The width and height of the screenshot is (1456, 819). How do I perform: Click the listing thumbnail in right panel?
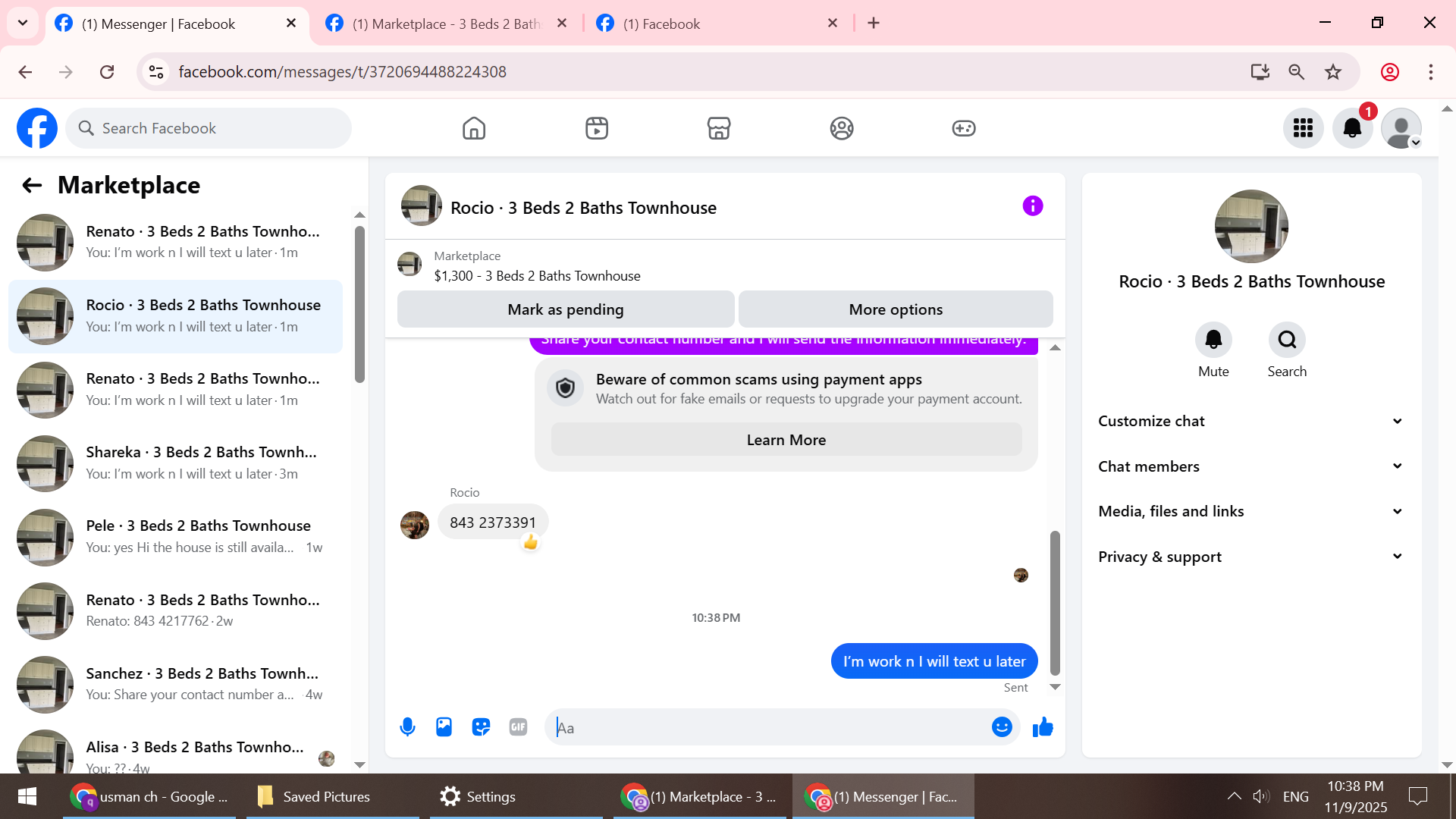pyautogui.click(x=1251, y=226)
